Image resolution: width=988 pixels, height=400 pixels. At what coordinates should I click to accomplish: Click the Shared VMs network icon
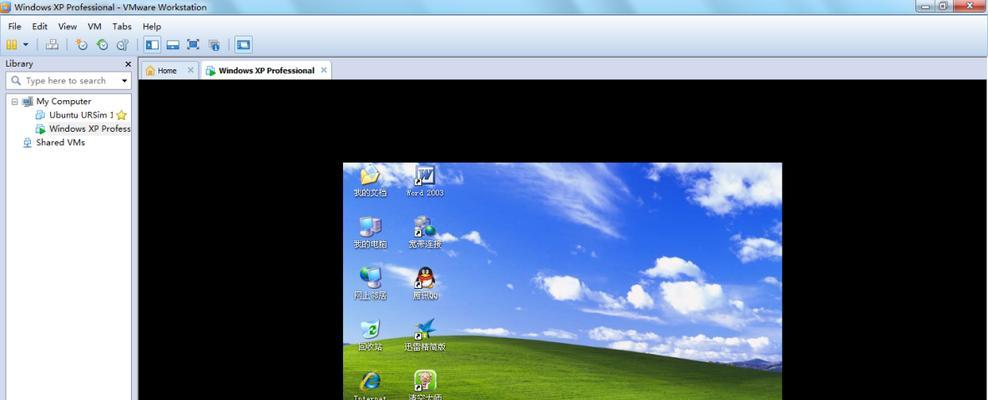pyautogui.click(x=27, y=142)
